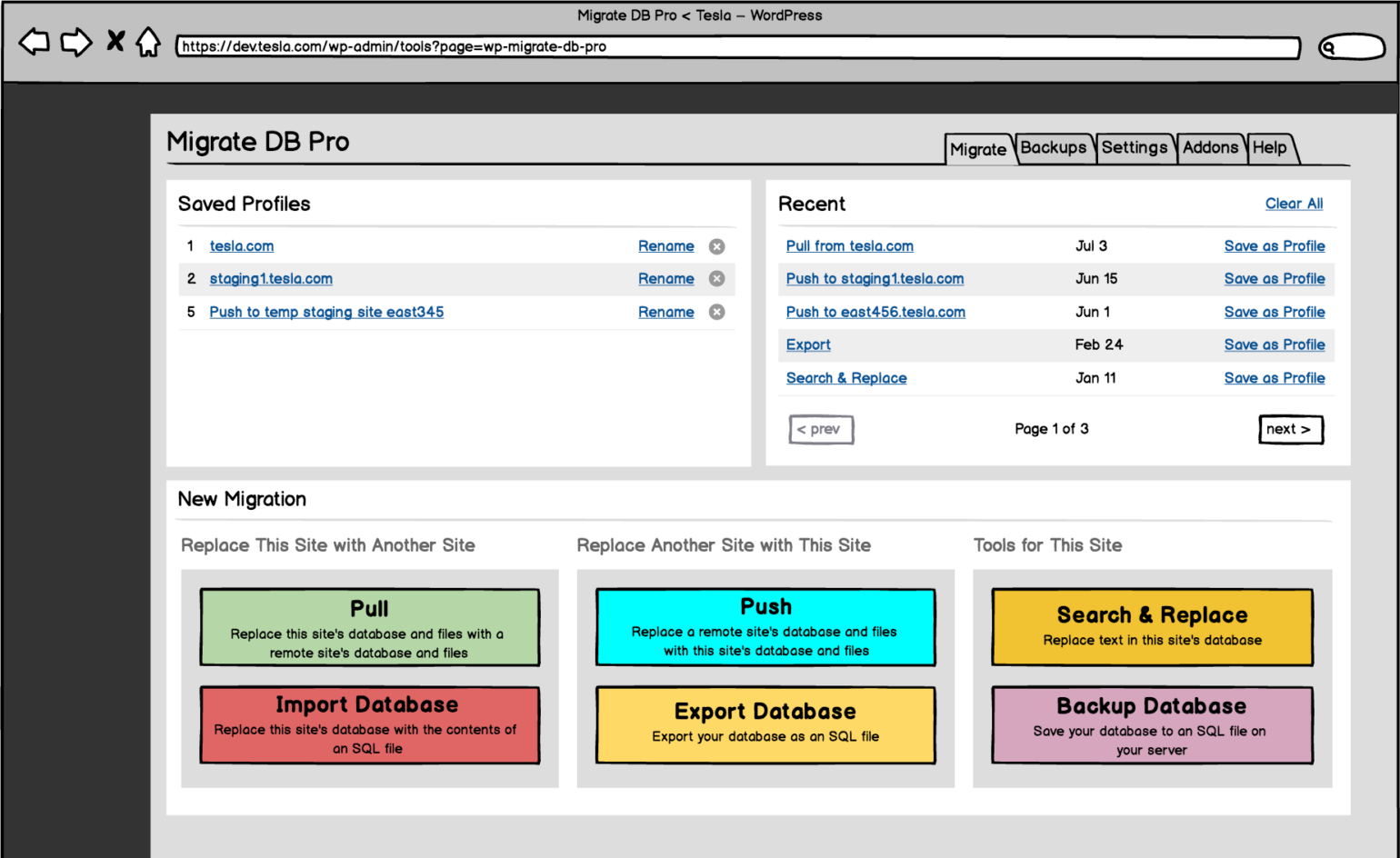Open the Addons tab
The image size is (1400, 858).
(x=1211, y=148)
